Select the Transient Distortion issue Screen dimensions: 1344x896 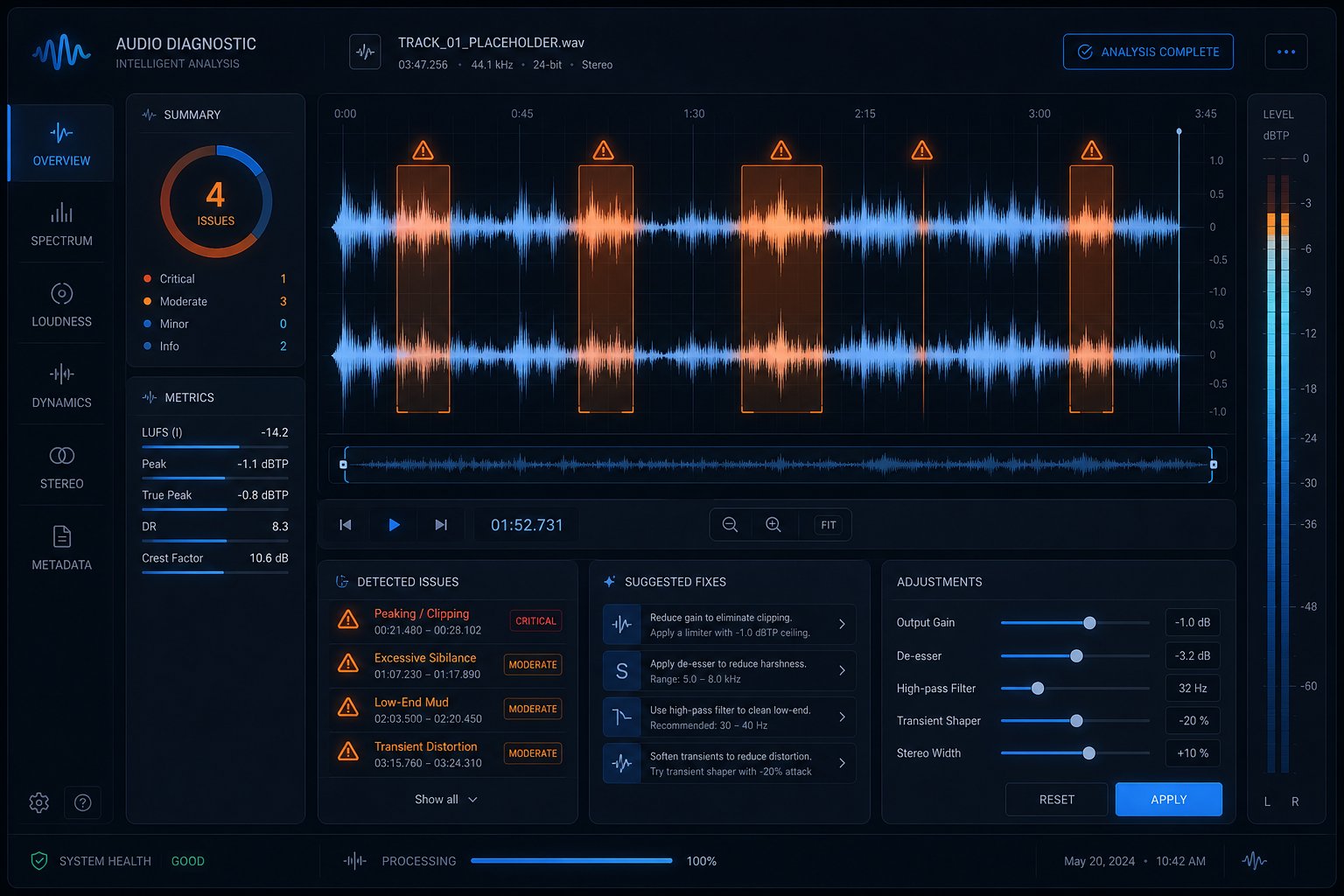point(448,753)
